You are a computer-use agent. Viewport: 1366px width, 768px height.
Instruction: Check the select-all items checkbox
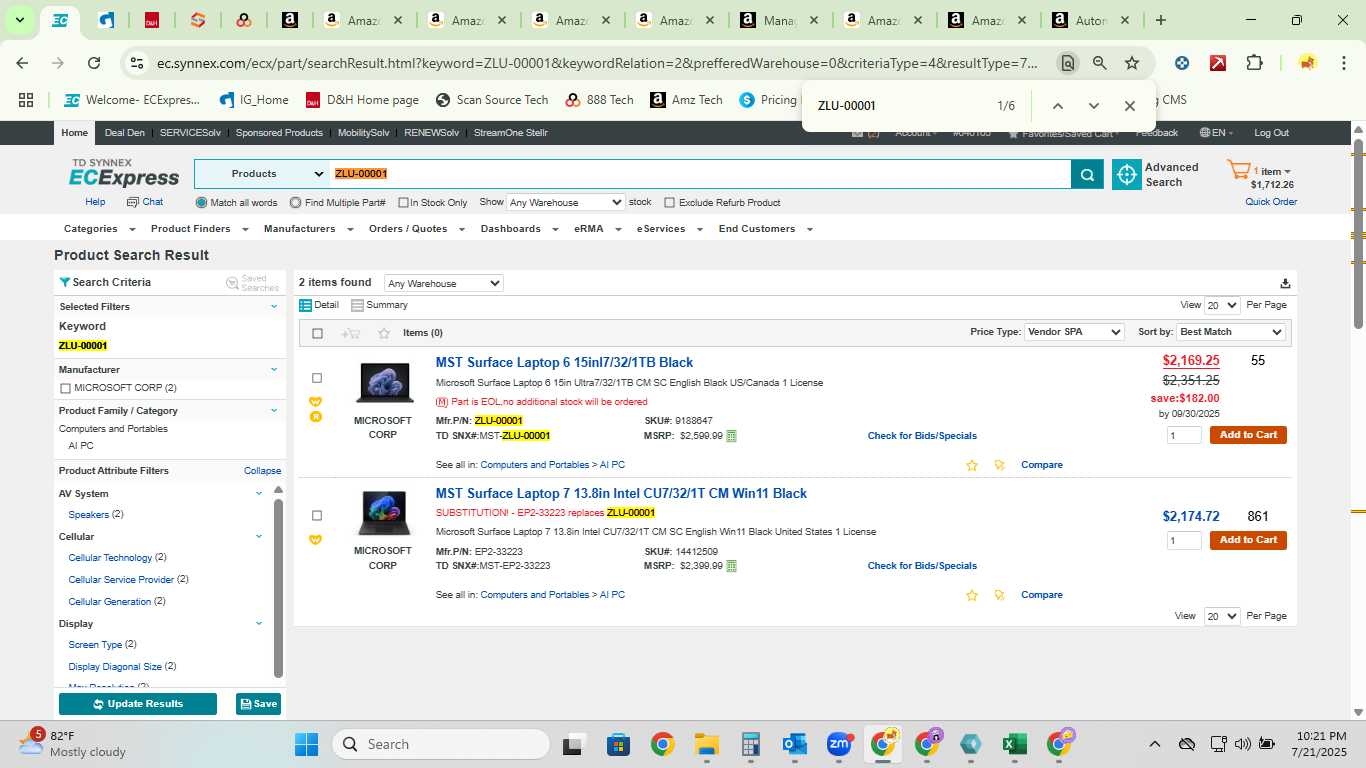point(317,333)
